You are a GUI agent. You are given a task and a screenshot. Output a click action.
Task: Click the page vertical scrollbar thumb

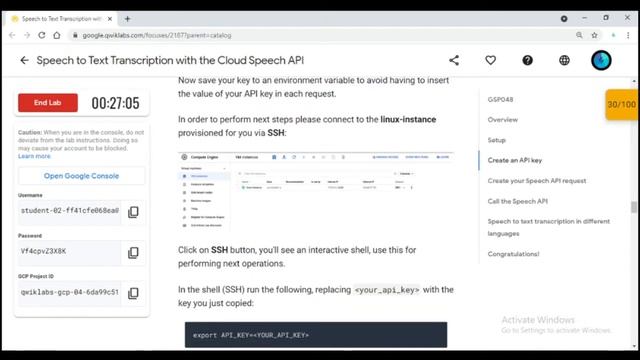pos(633,207)
